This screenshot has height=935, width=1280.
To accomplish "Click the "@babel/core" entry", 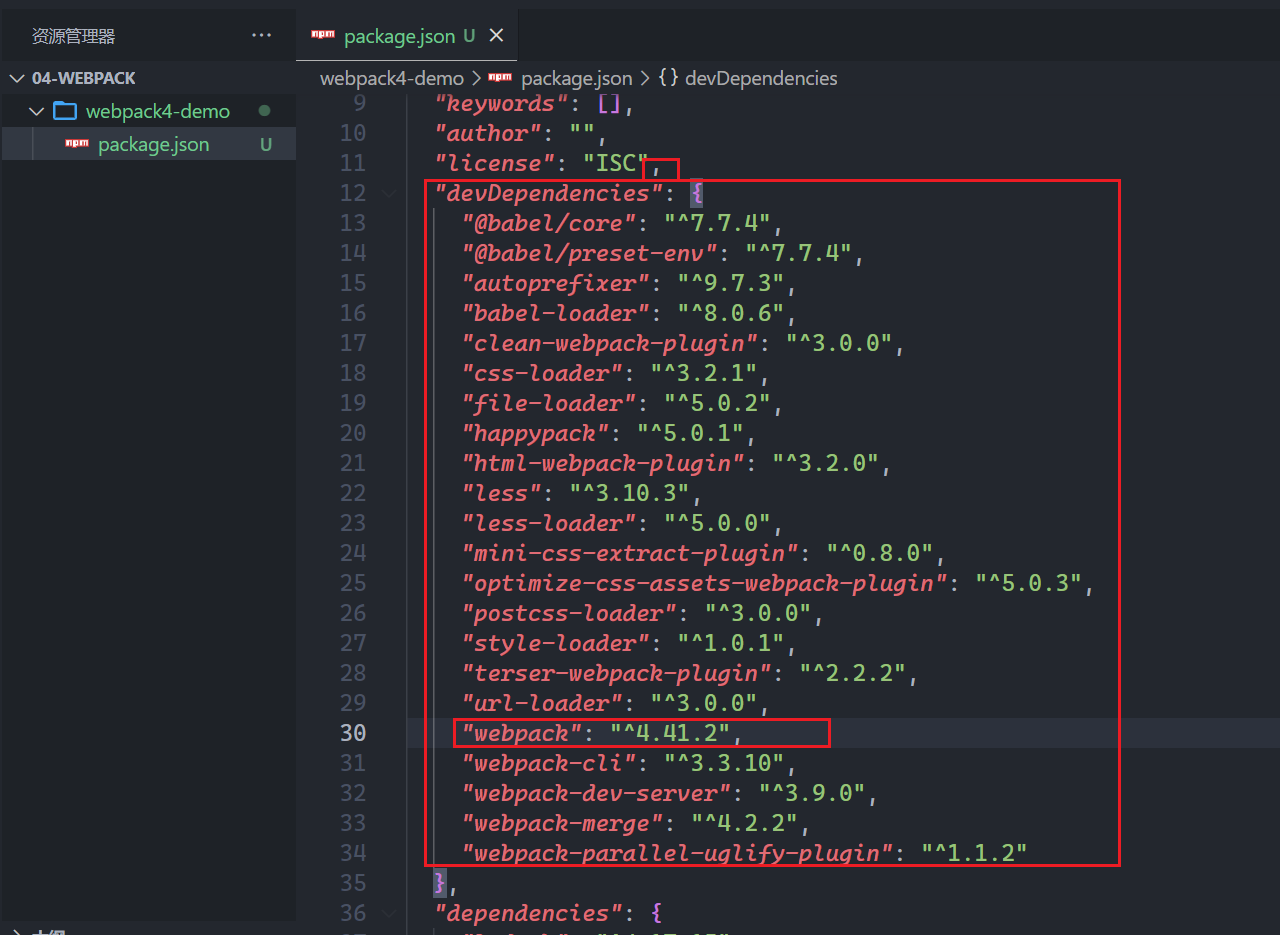I will pyautogui.click(x=549, y=223).
